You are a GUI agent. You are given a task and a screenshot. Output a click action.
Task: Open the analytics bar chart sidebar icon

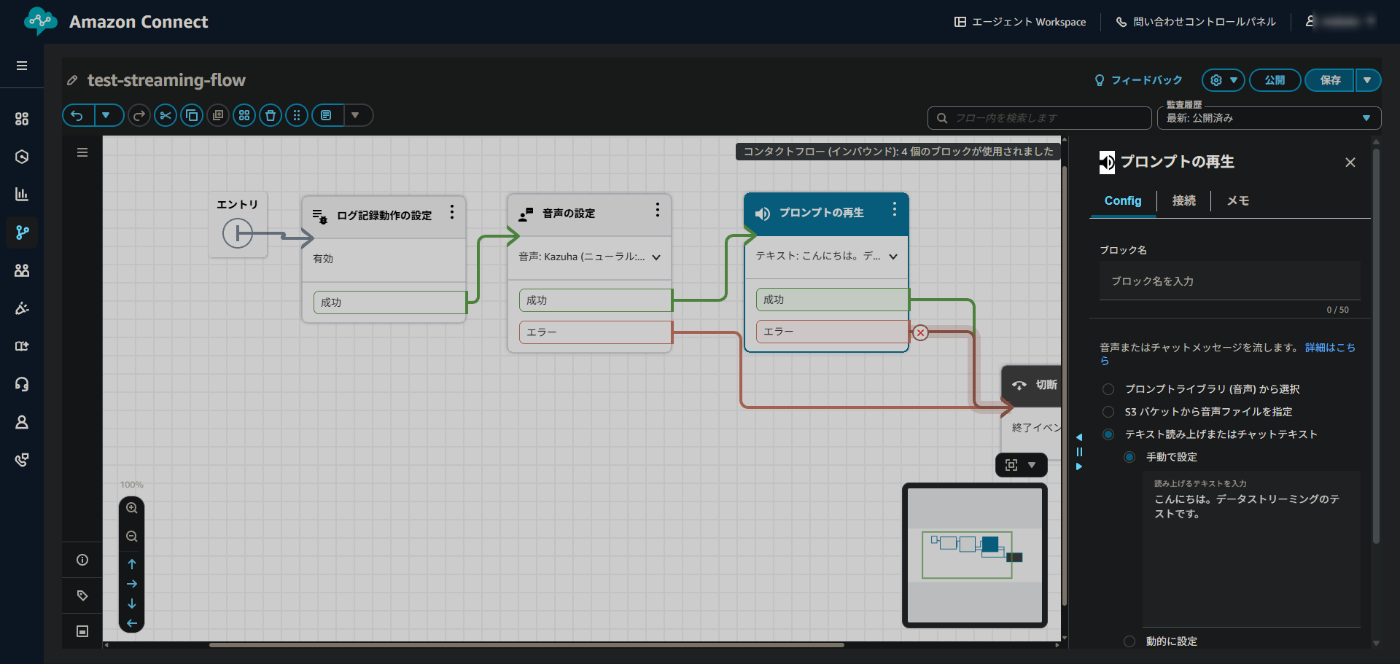22,194
